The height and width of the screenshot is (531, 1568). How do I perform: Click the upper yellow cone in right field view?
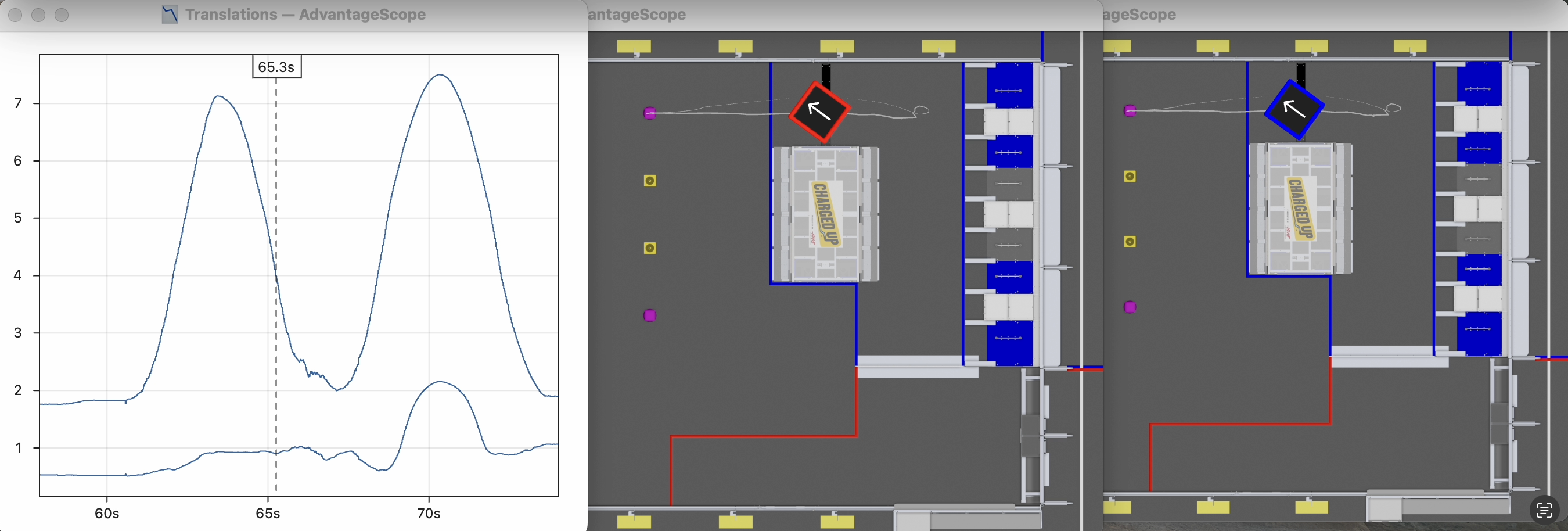[x=1130, y=176]
